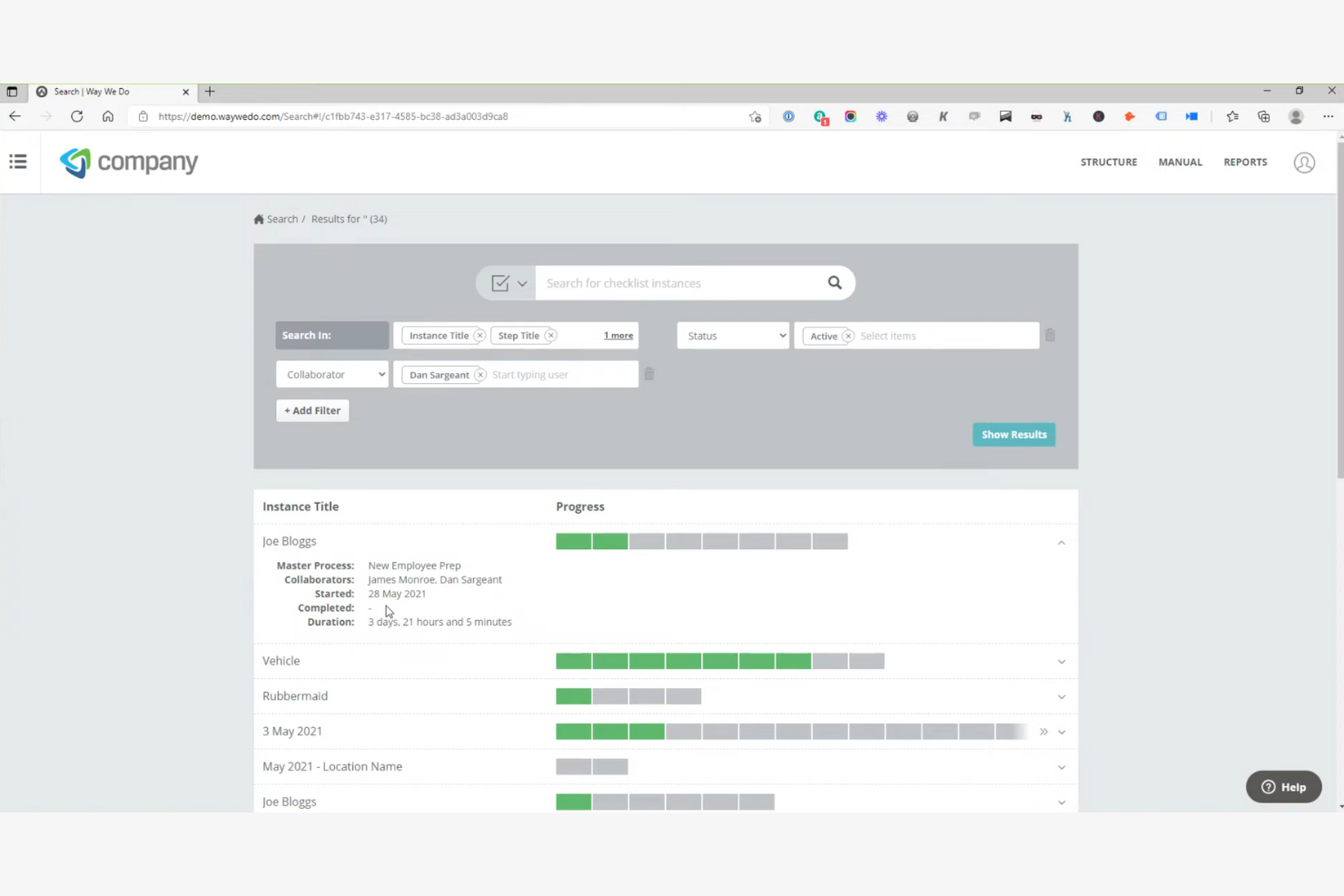1344x896 pixels.
Task: Click the home breadcrumb icon before Search
Action: 259,219
